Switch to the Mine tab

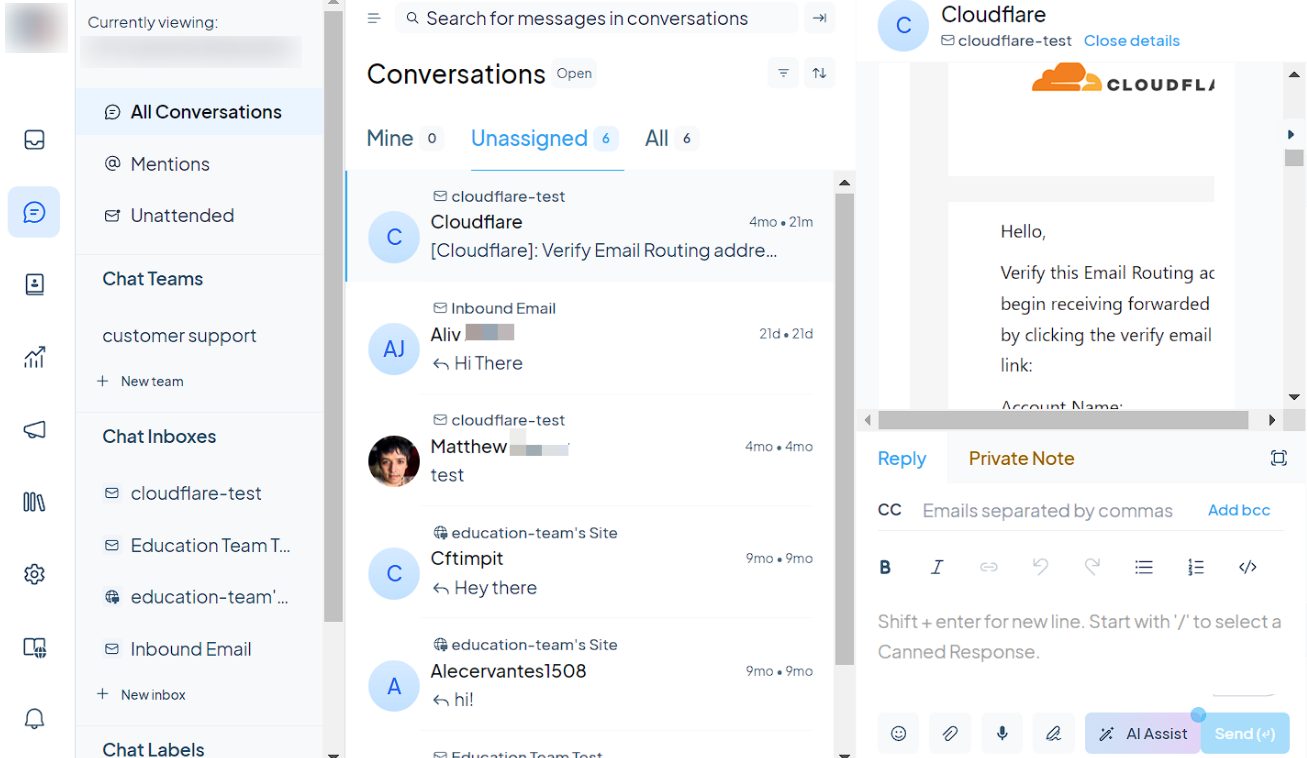[x=404, y=138]
